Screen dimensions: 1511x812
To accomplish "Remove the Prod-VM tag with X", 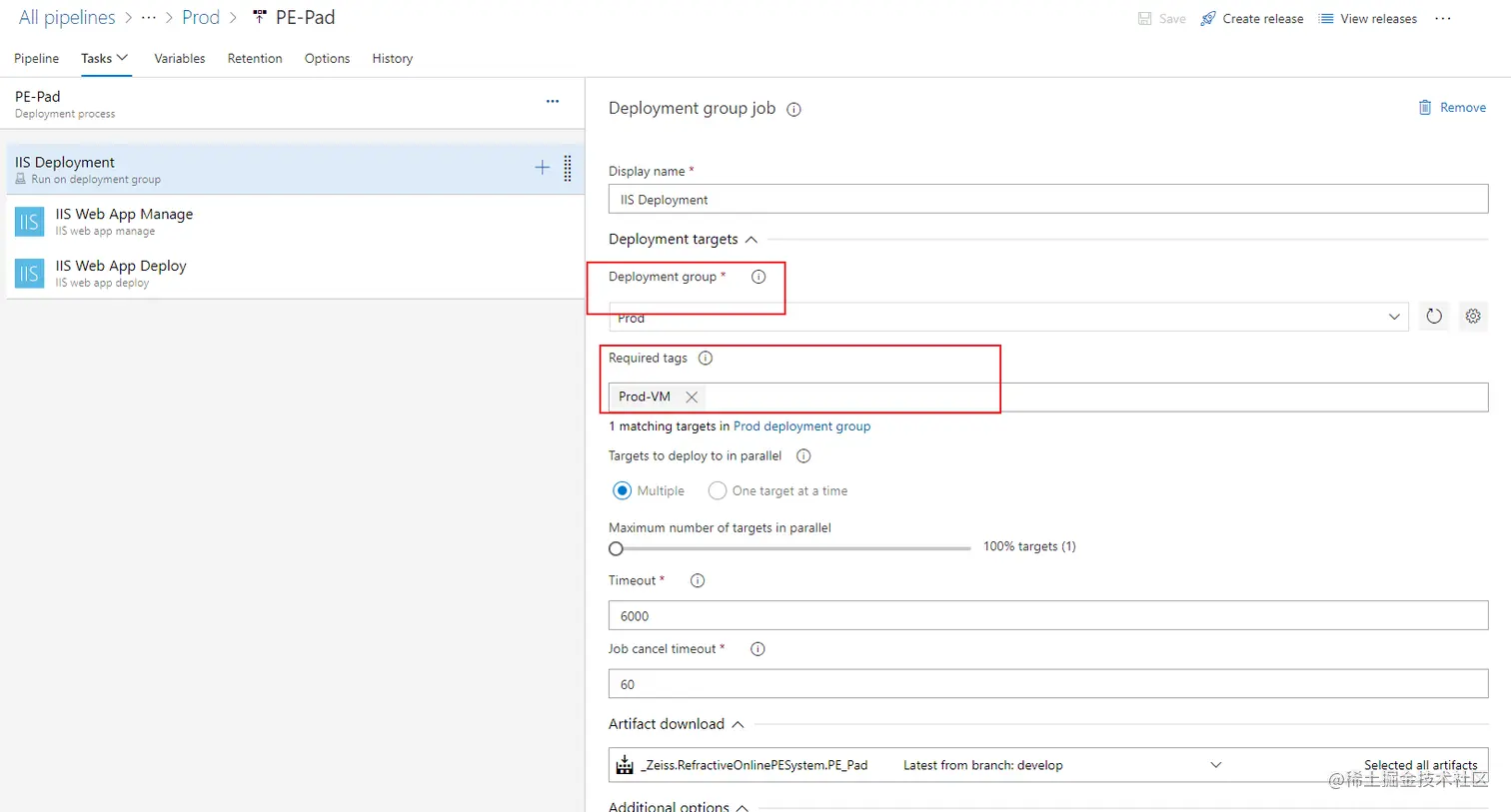I will coord(692,398).
